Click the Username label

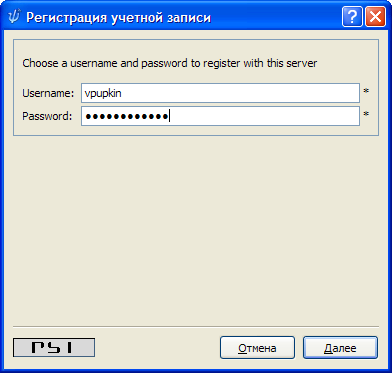point(48,93)
